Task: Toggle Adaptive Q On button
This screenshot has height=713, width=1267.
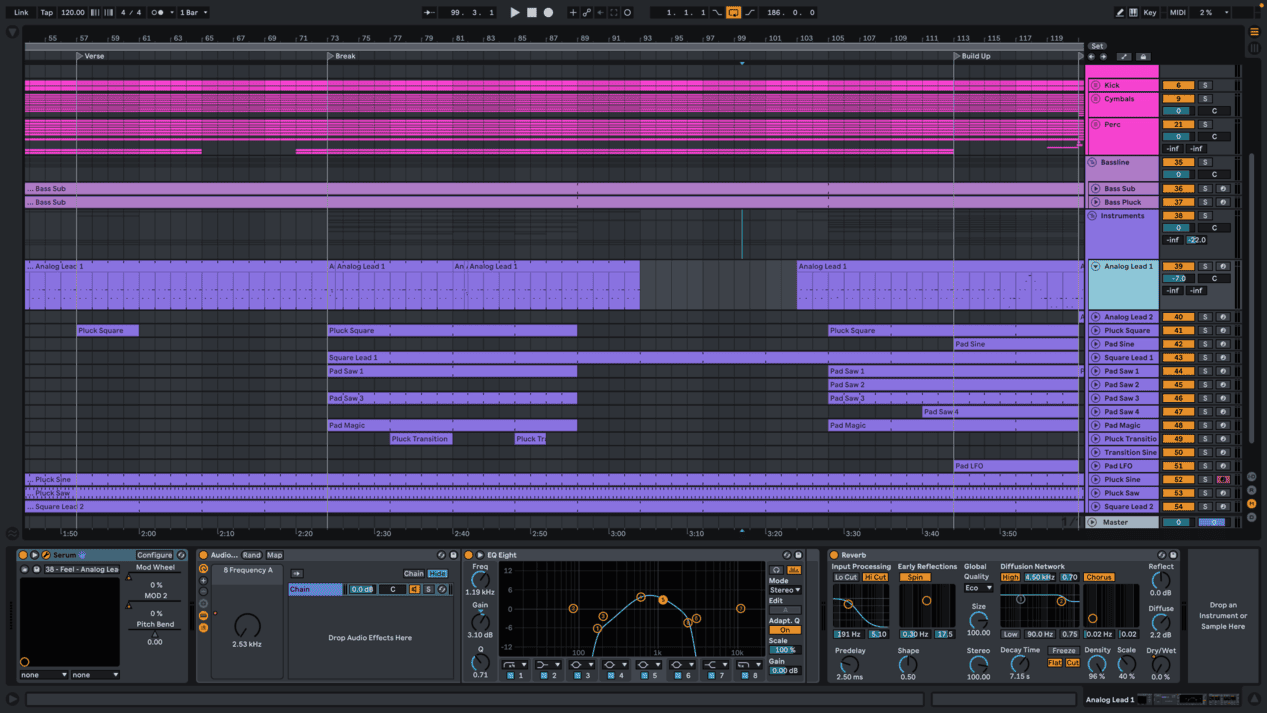Action: (785, 630)
